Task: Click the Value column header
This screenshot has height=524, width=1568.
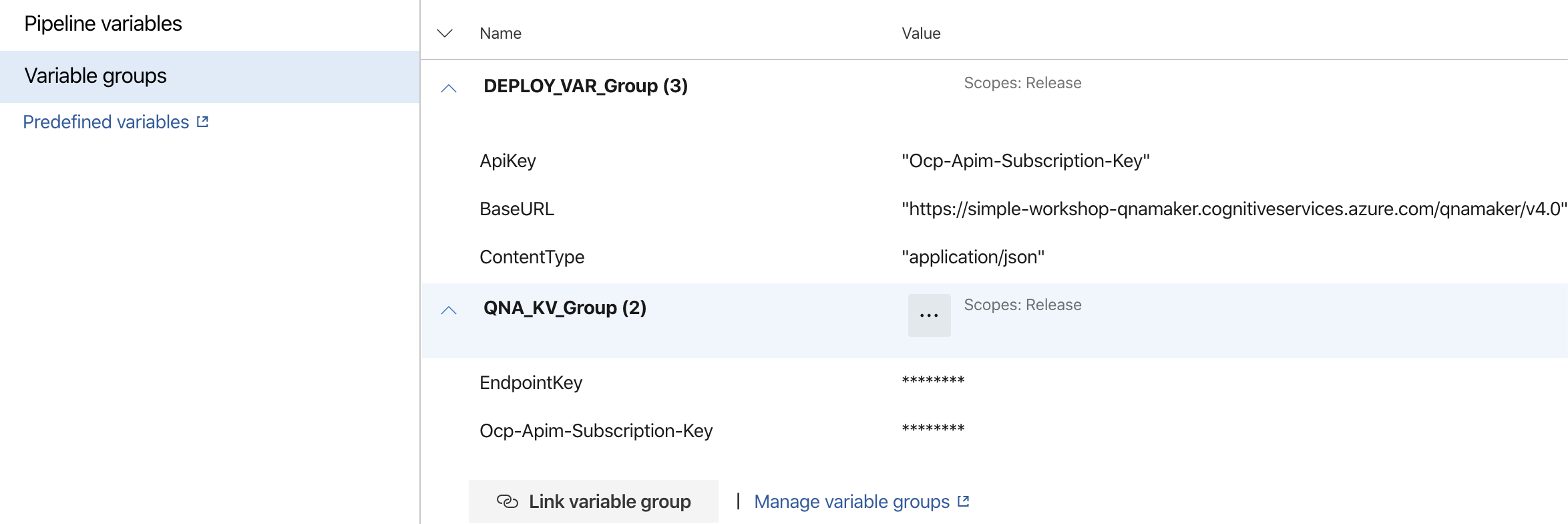Action: point(921,33)
